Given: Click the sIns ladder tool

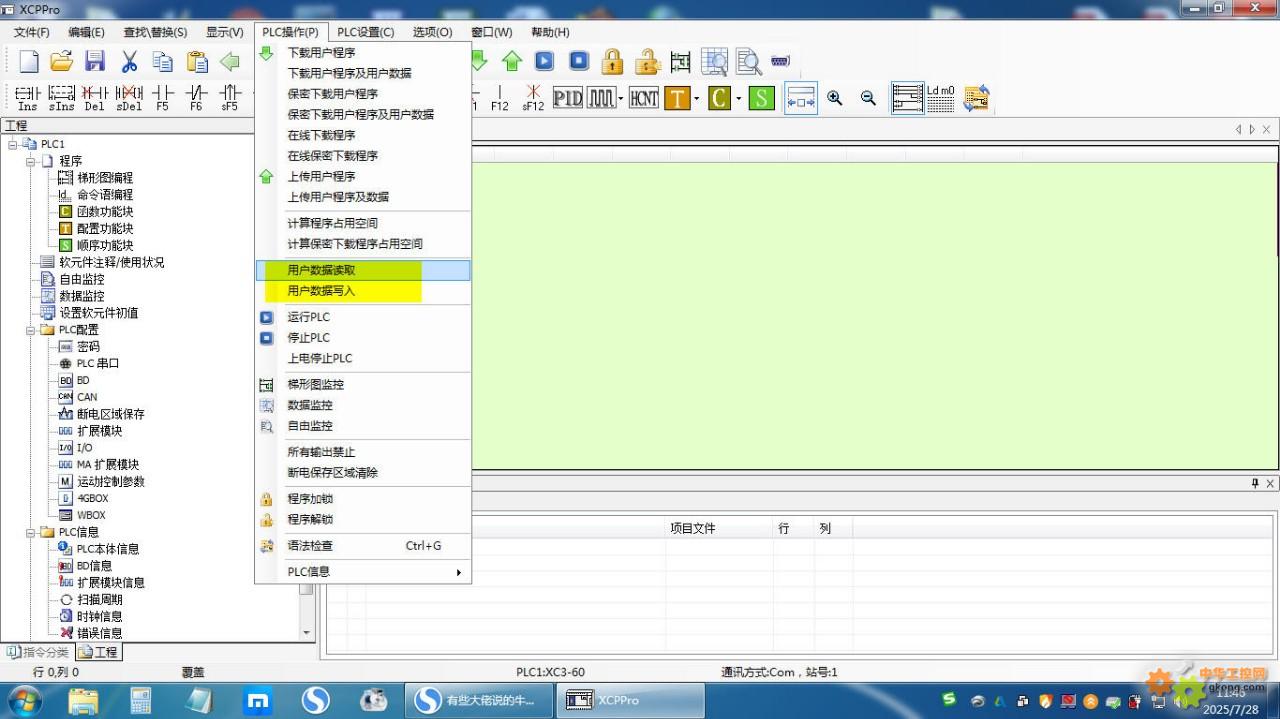Looking at the screenshot, I should [x=62, y=98].
